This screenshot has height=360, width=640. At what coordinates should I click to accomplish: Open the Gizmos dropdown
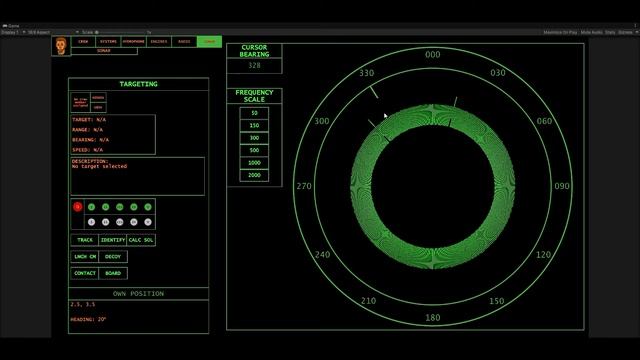click(x=628, y=32)
